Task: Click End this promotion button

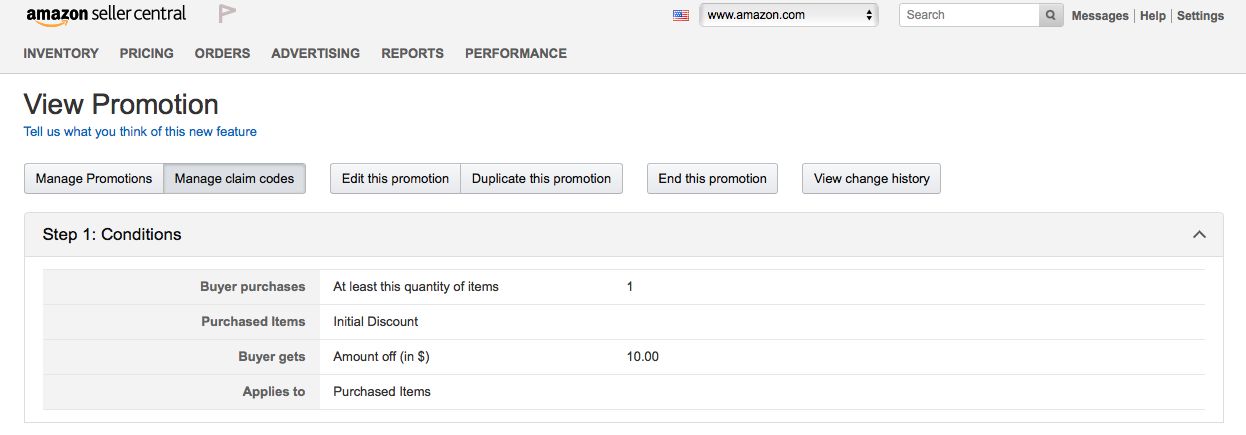Action: point(712,179)
